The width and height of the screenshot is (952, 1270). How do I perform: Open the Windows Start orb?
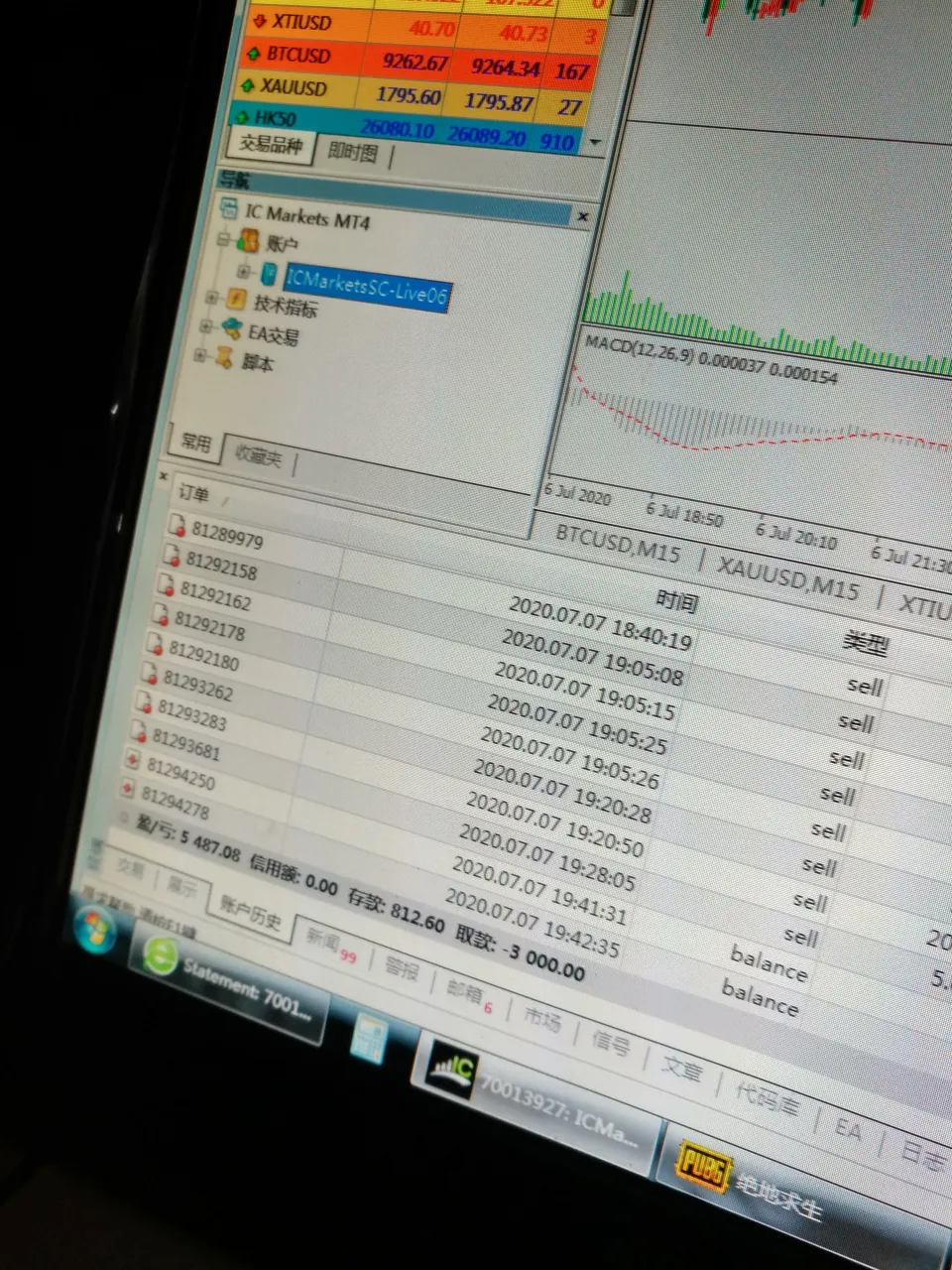94,930
